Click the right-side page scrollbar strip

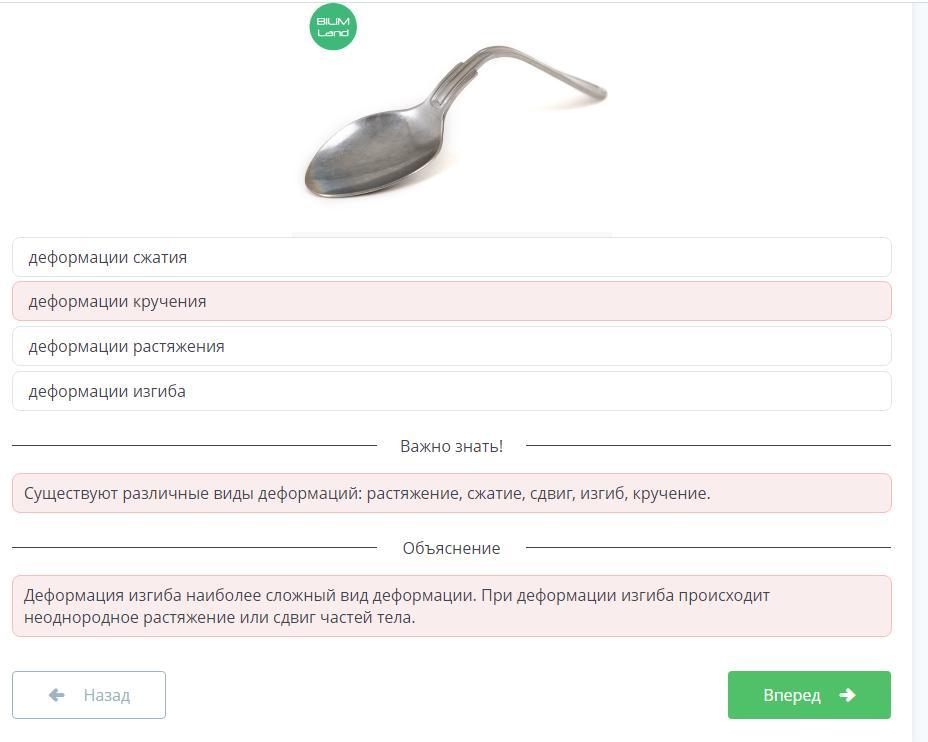[x=920, y=370]
